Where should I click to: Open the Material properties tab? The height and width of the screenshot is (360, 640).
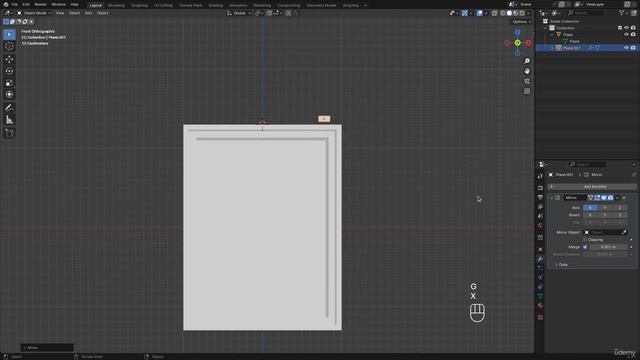point(540,306)
